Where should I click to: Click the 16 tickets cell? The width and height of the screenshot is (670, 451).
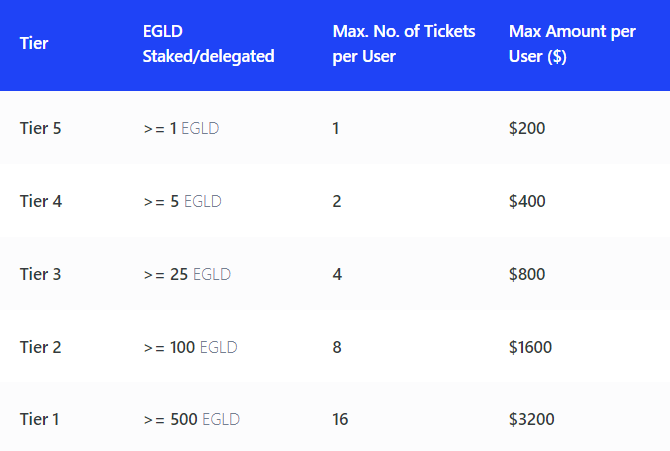click(340, 419)
